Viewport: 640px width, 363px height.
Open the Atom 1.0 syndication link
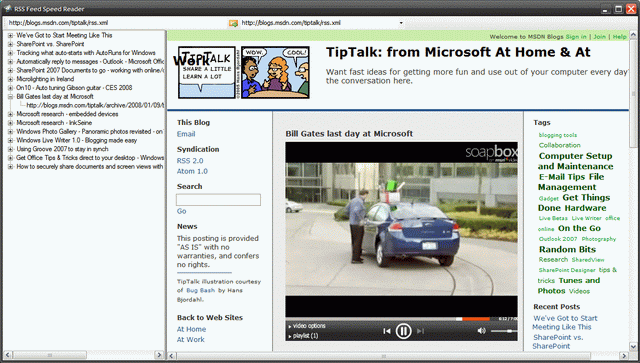pos(192,171)
